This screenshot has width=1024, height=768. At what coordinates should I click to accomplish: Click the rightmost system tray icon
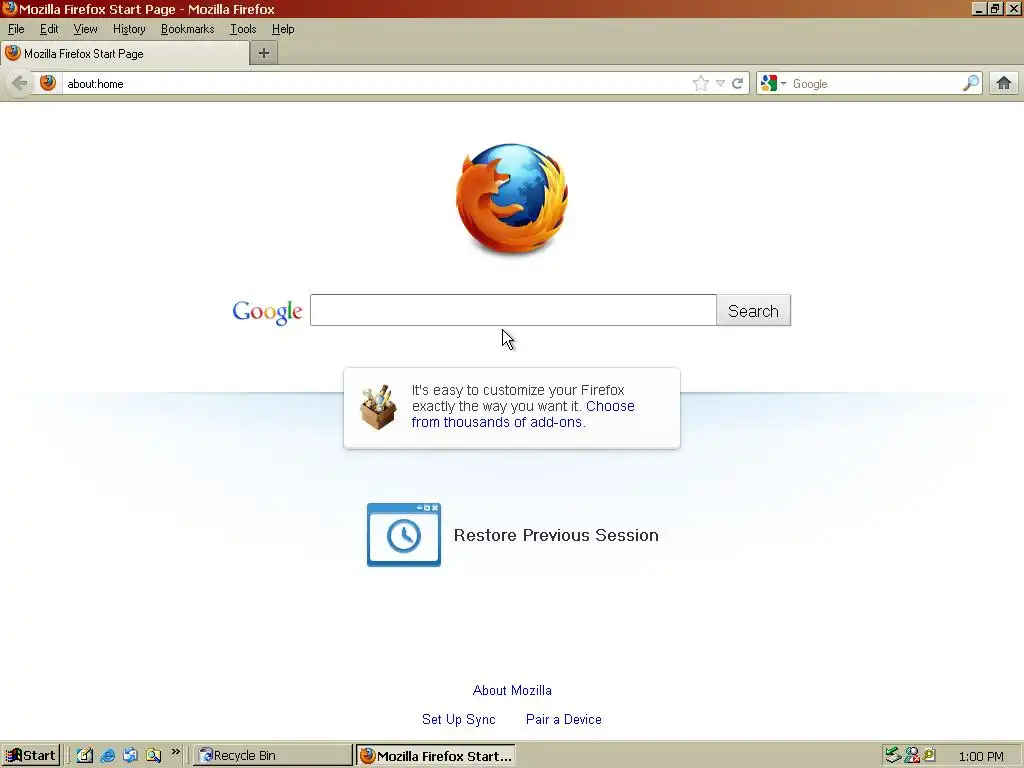tap(929, 755)
